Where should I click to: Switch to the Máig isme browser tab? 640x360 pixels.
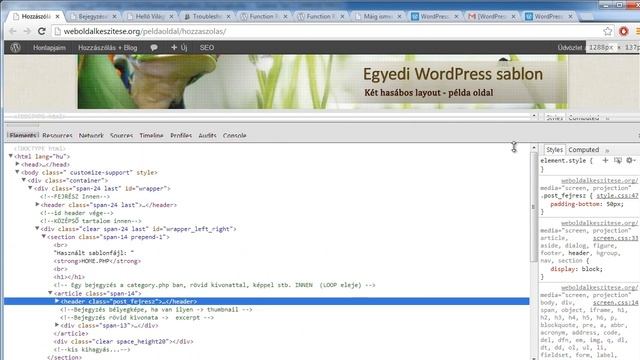coord(377,17)
